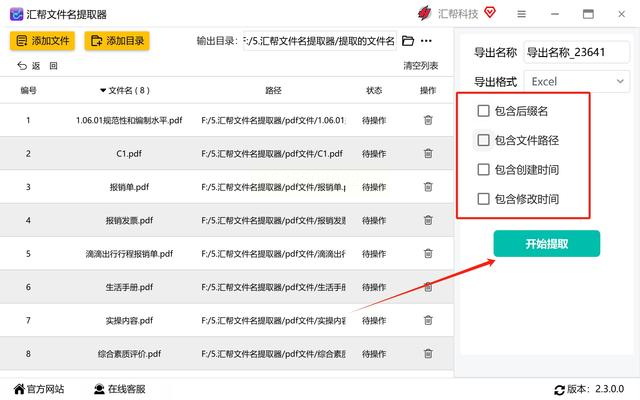Image resolution: width=640 pixels, height=400 pixels.
Task: Minimize the application window
Action: coord(555,14)
